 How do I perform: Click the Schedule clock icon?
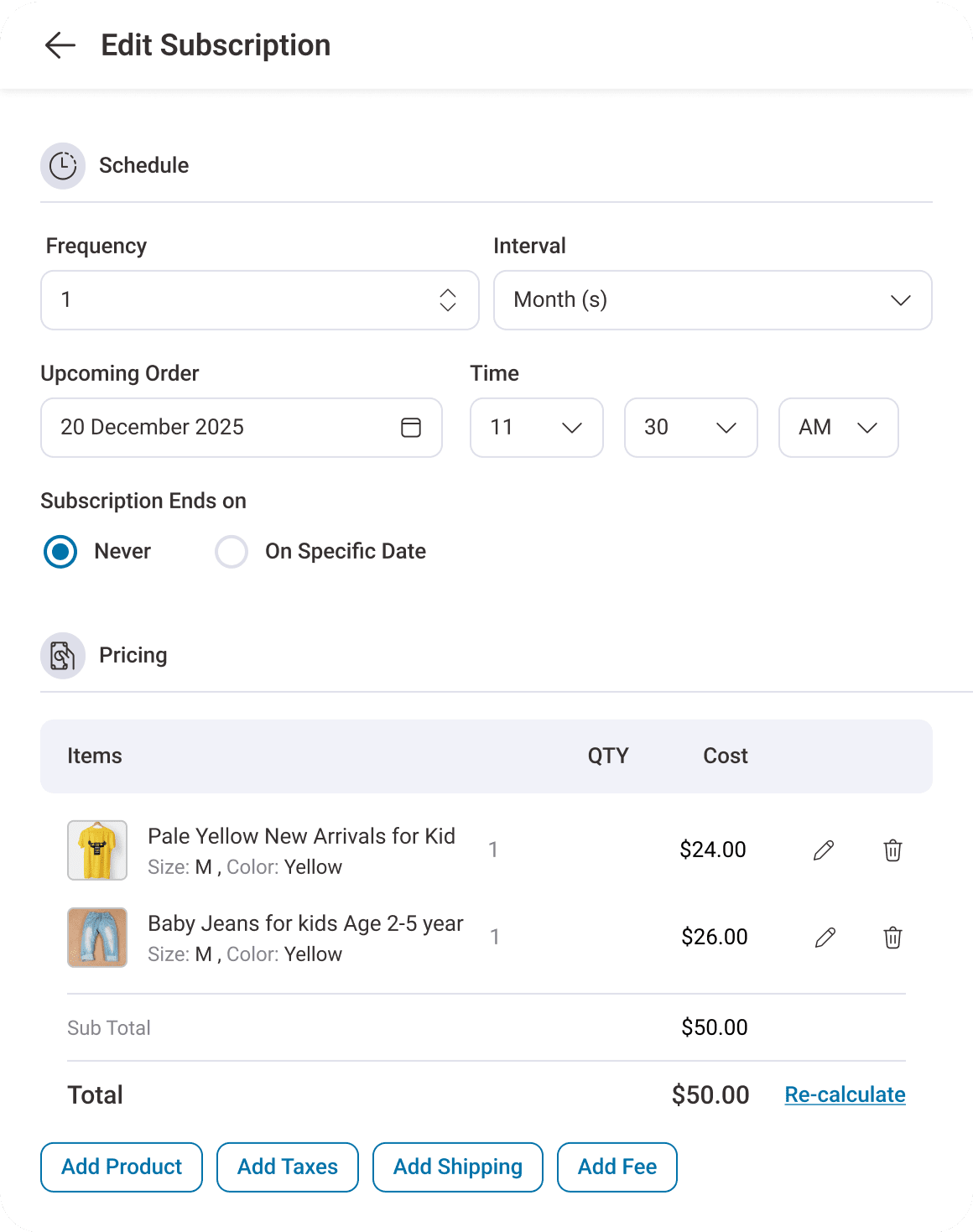point(62,165)
